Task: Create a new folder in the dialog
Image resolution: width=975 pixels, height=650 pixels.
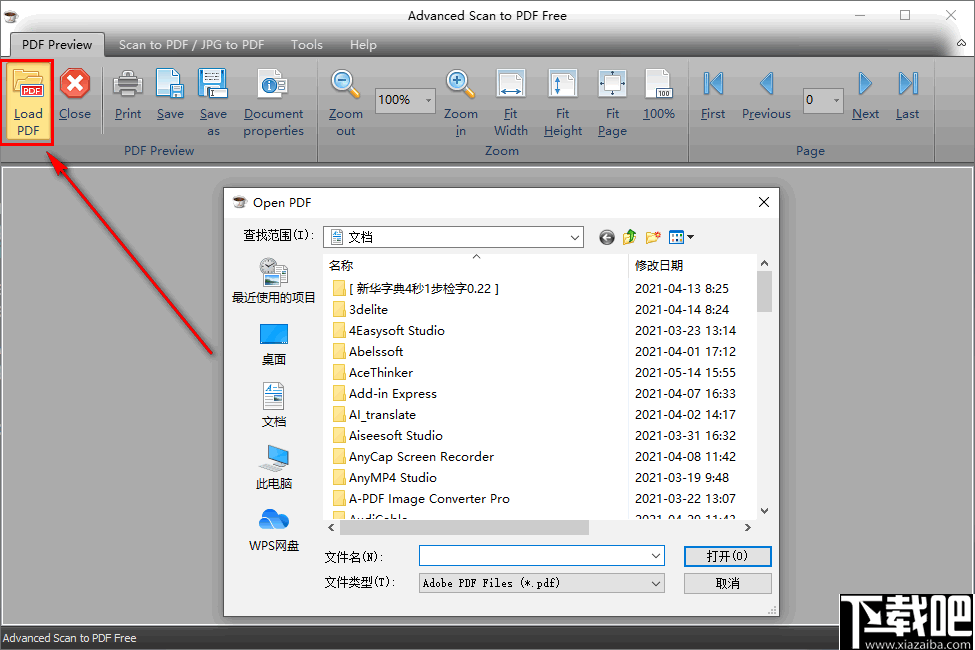Action: tap(652, 237)
